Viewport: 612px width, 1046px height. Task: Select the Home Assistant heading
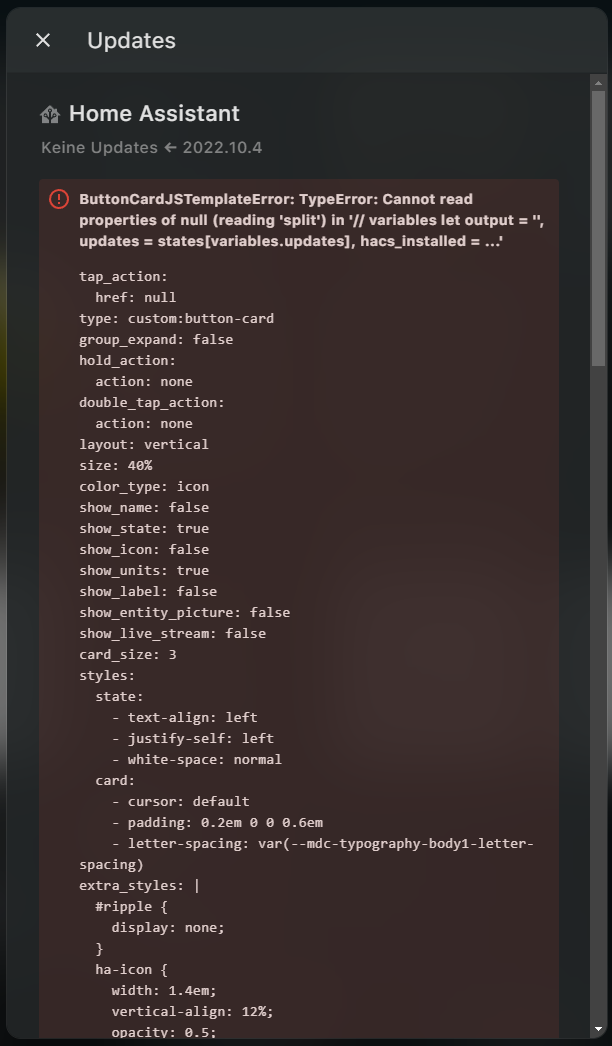tap(154, 114)
